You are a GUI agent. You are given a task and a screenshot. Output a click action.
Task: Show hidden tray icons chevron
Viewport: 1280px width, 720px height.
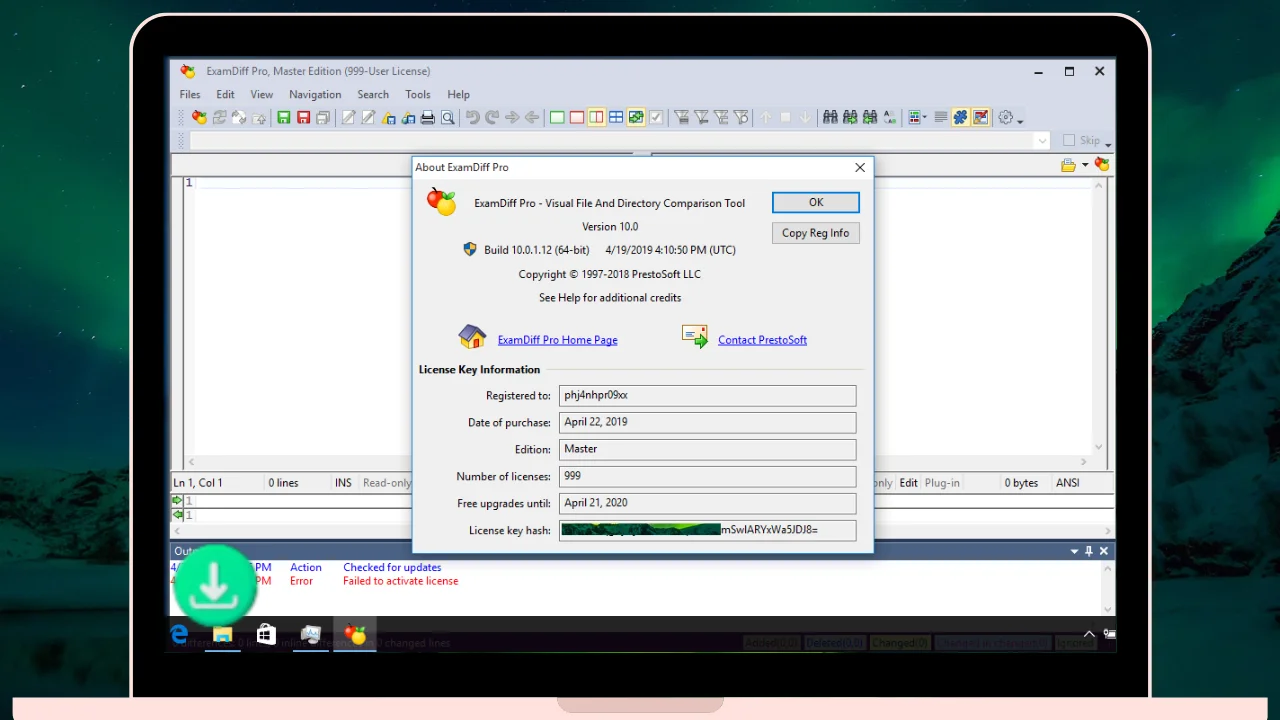[1089, 634]
